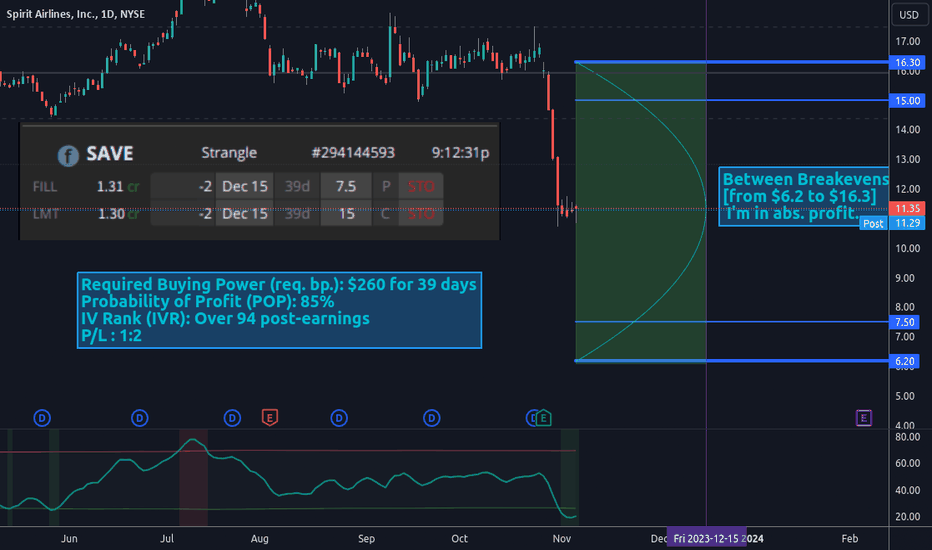Click 39d in the FILL row
Image resolution: width=932 pixels, height=550 pixels.
297,187
